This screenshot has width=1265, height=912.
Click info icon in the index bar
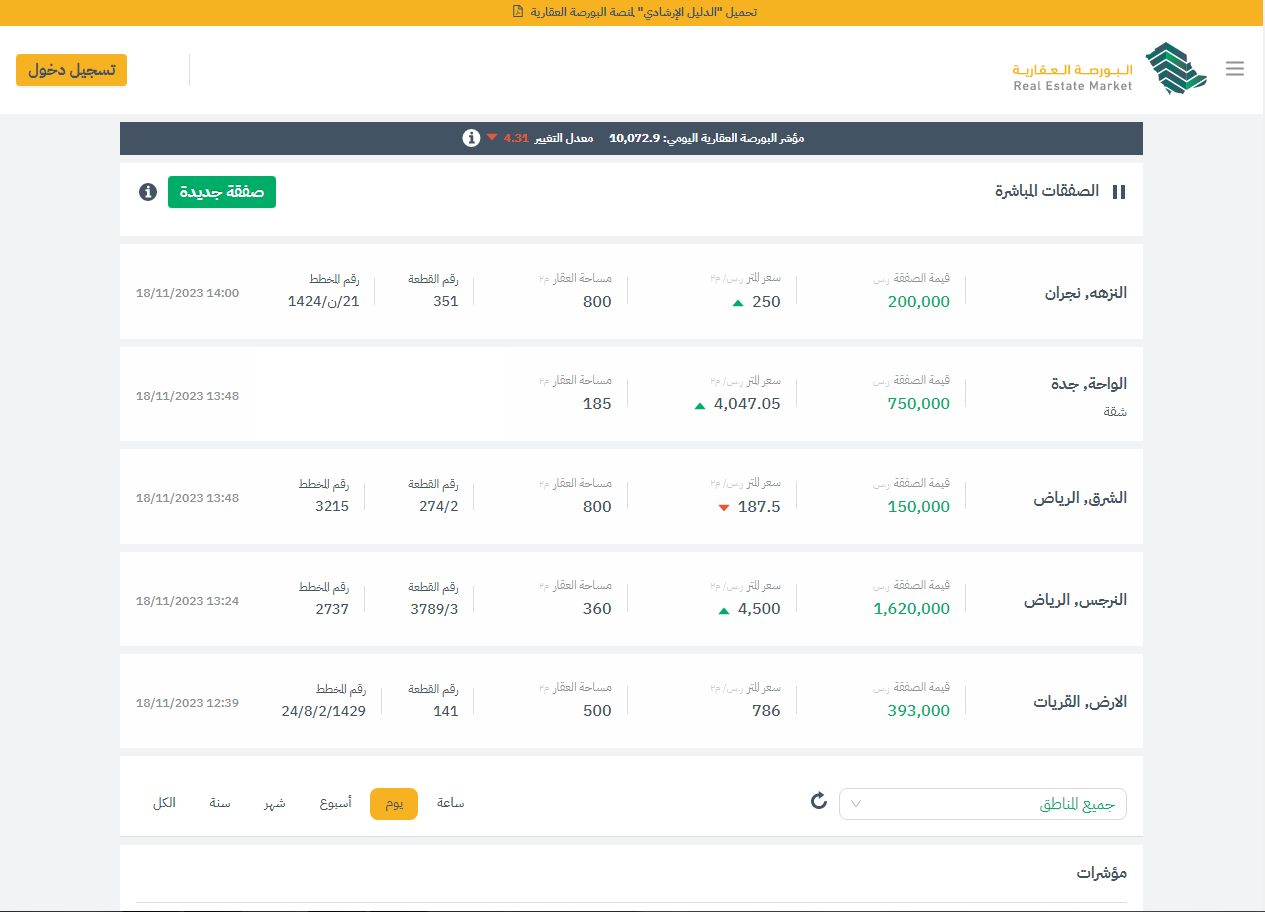tap(471, 138)
